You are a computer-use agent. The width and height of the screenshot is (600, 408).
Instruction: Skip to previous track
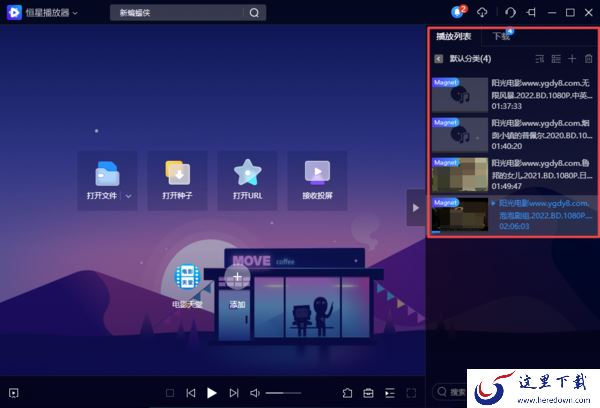pos(191,393)
